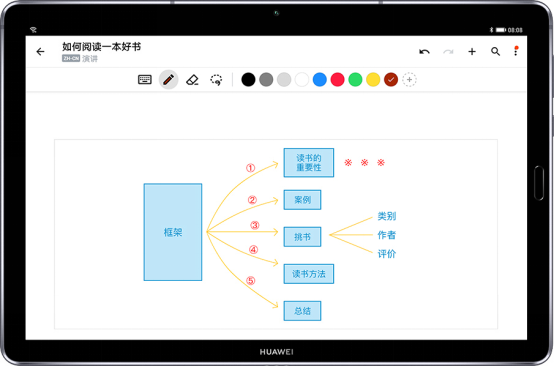
Task: Pick the white pen color
Action: point(302,79)
